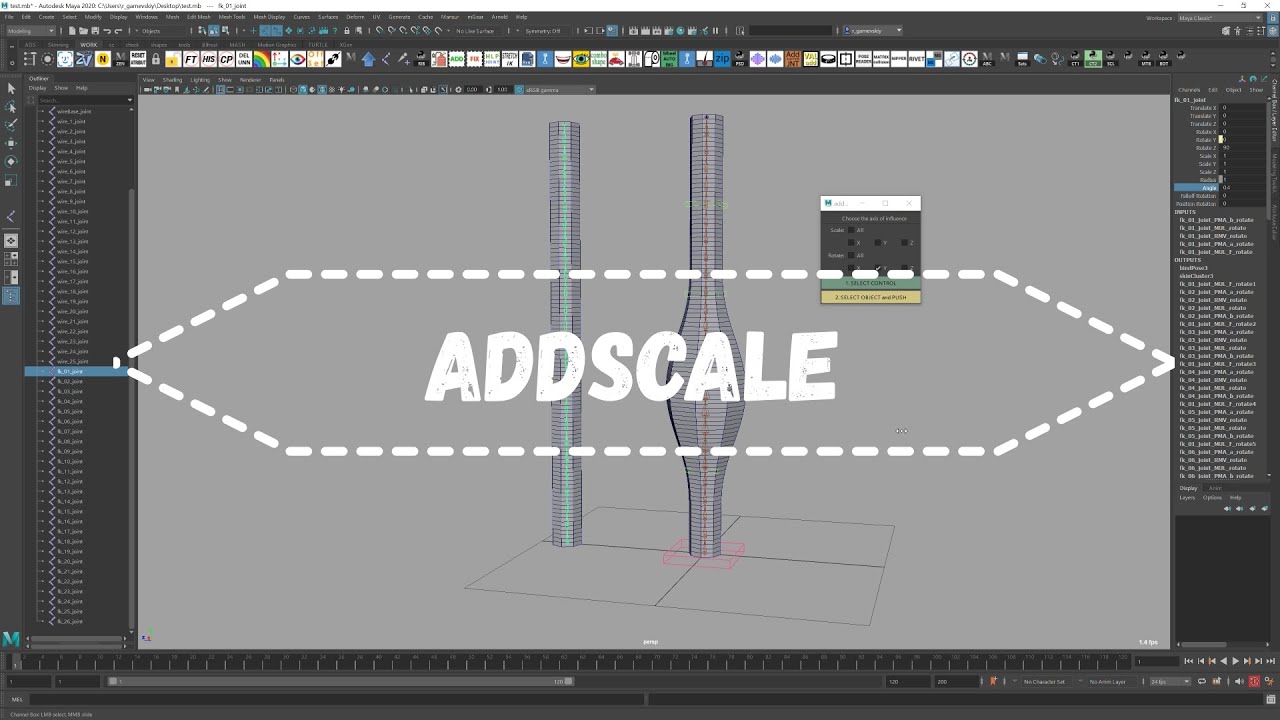Open the Channels menu in Channel Box

click(x=1188, y=90)
